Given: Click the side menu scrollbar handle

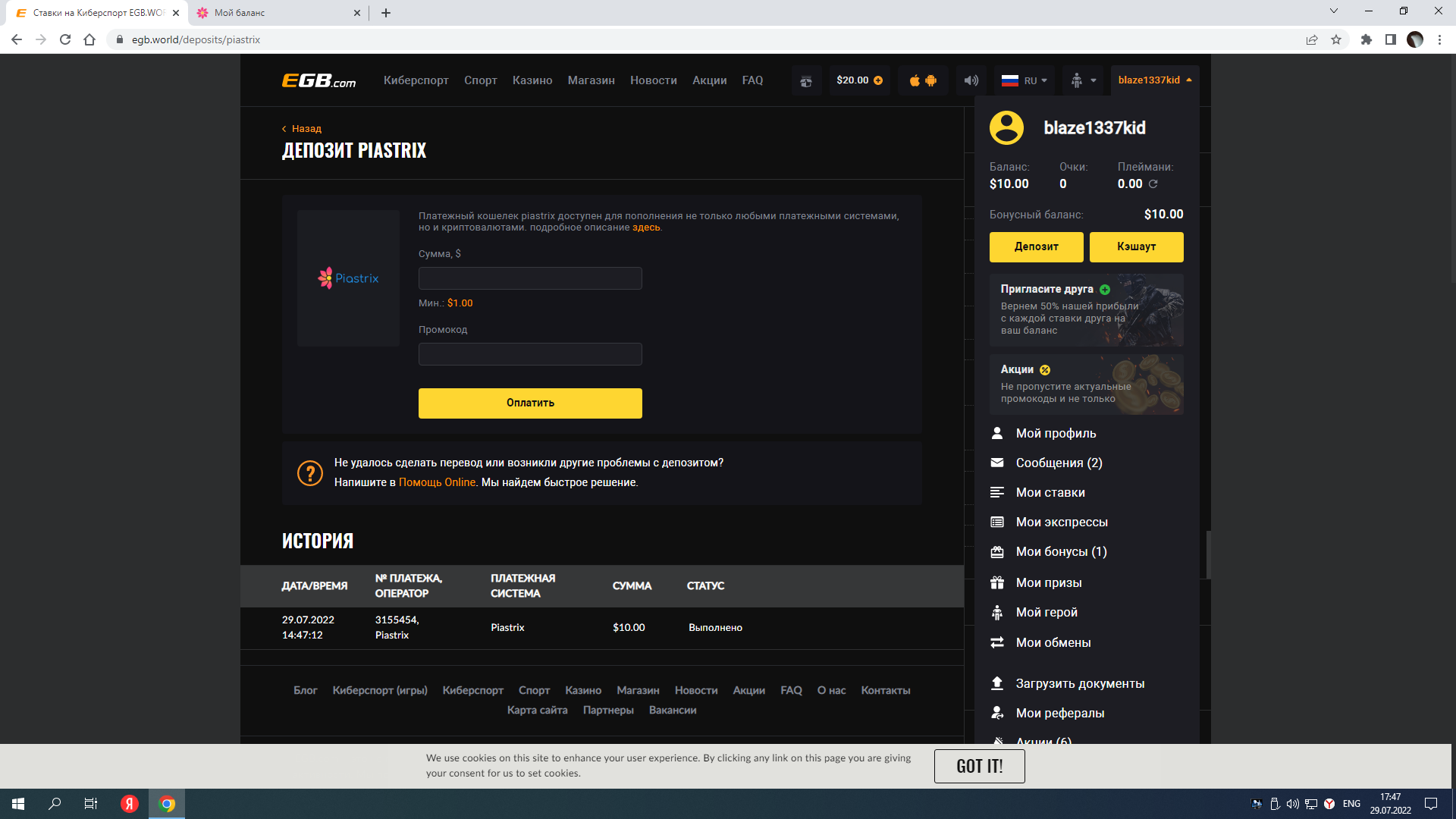Looking at the screenshot, I should click(x=1208, y=554).
